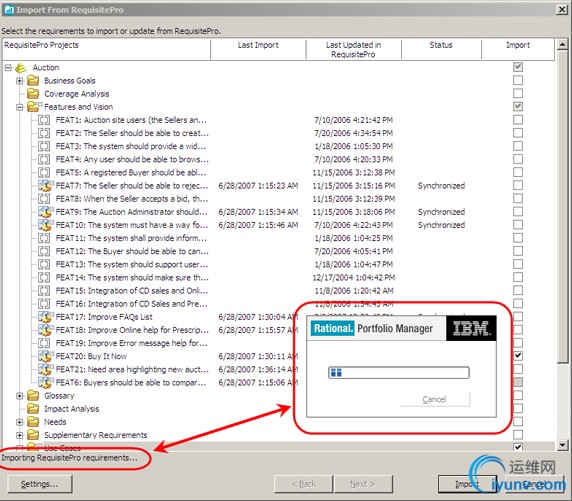Click the Impact Analysis folder icon
Viewport: 572px width, 501px height.
tap(33, 409)
